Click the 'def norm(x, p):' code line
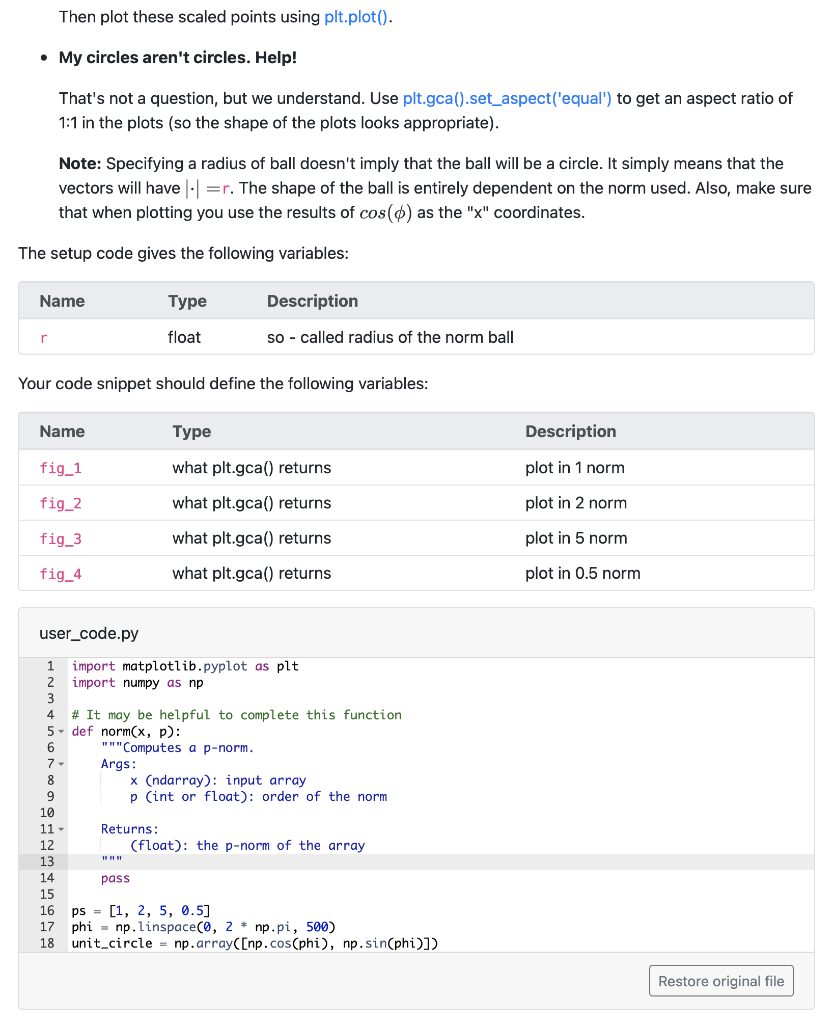834x1024 pixels. 127,731
